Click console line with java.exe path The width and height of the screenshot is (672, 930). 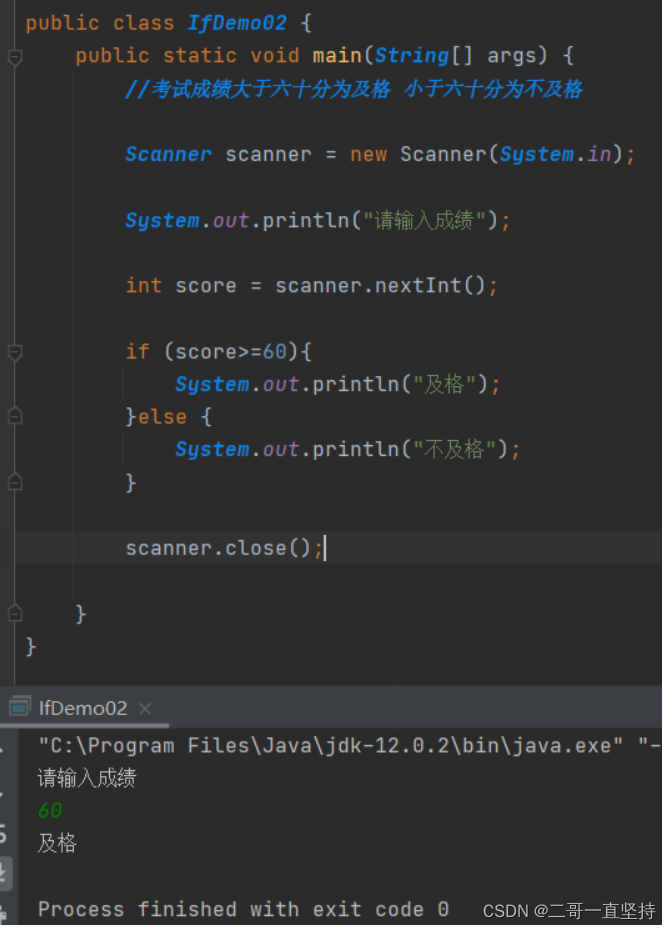click(349, 746)
